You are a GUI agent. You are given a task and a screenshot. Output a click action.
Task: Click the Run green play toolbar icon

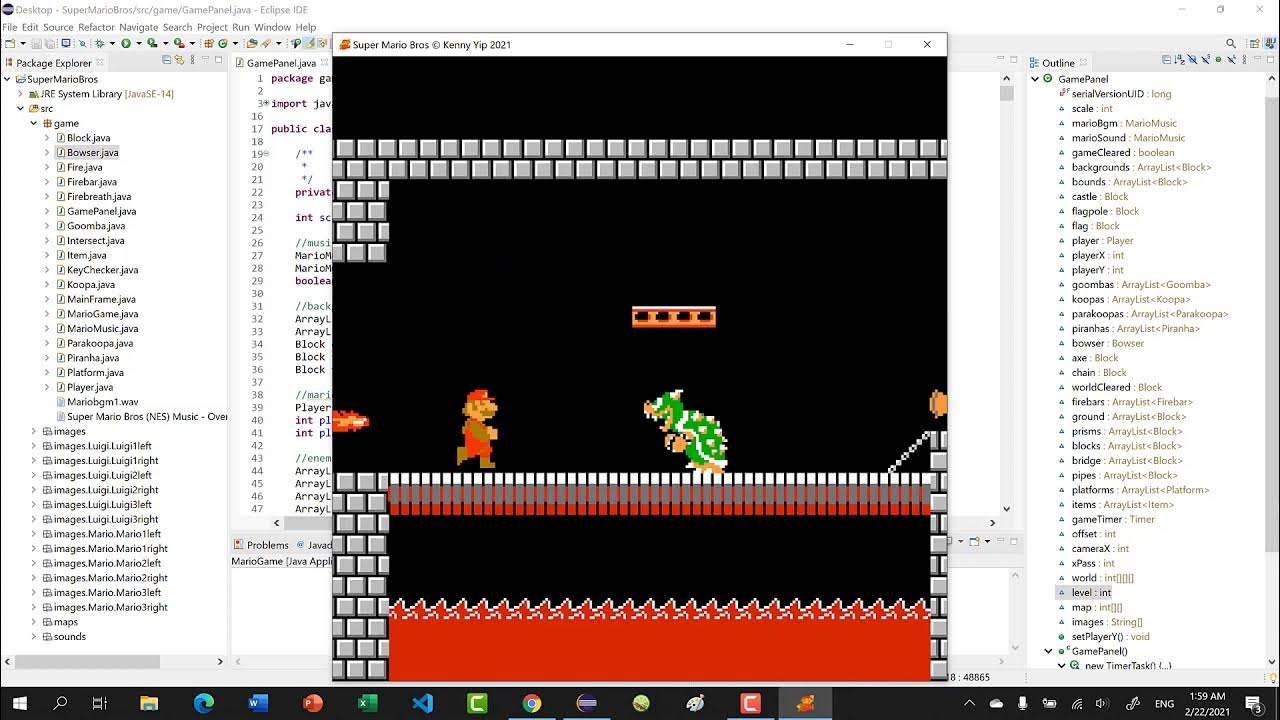pos(126,44)
